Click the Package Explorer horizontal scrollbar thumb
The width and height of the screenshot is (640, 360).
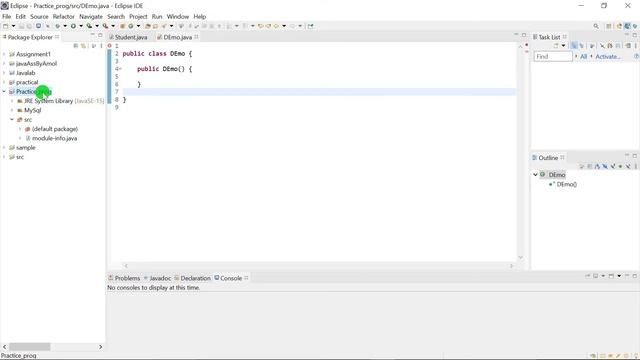pyautogui.click(x=29, y=347)
